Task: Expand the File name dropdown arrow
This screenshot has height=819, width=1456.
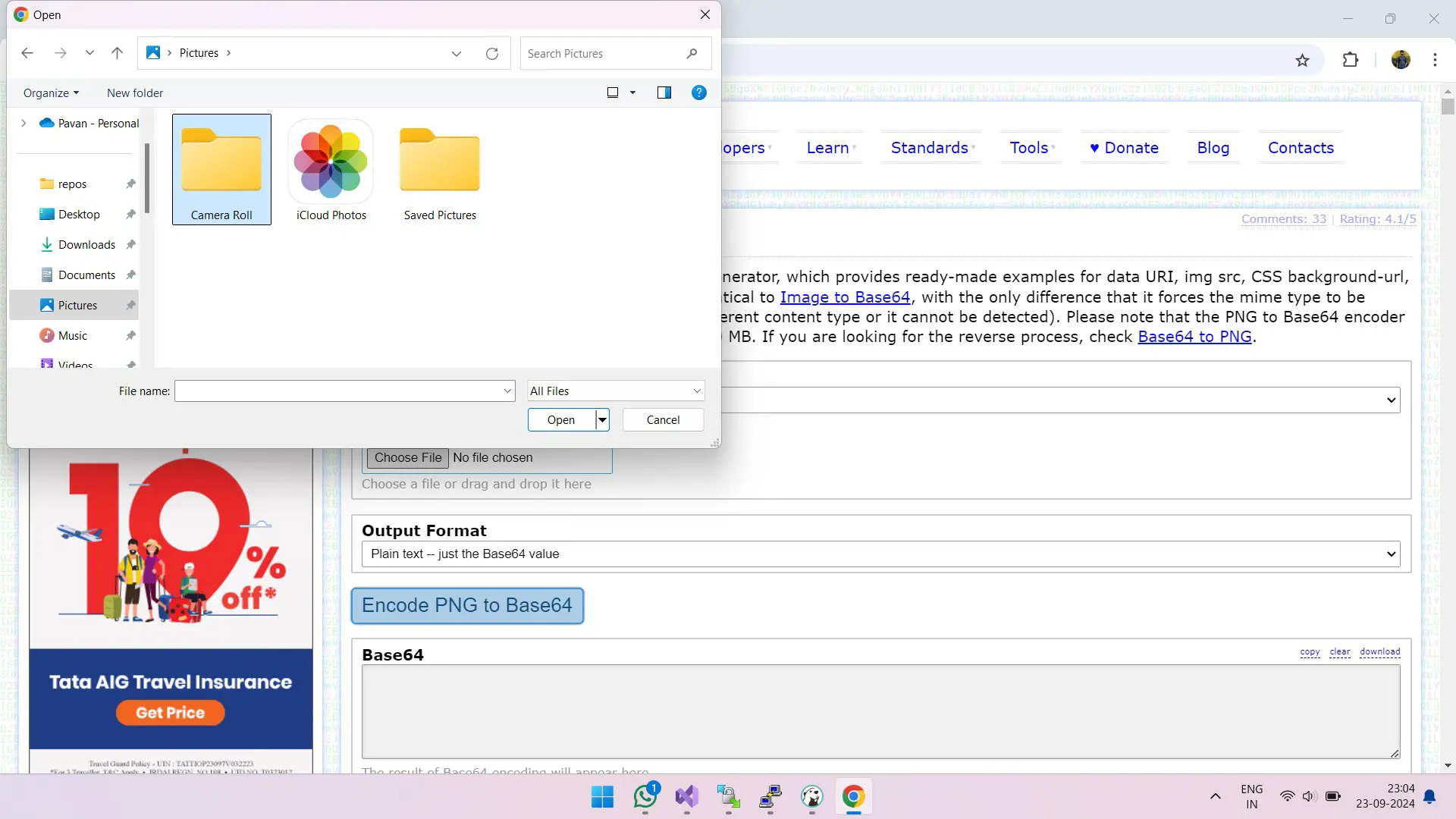Action: [x=507, y=391]
